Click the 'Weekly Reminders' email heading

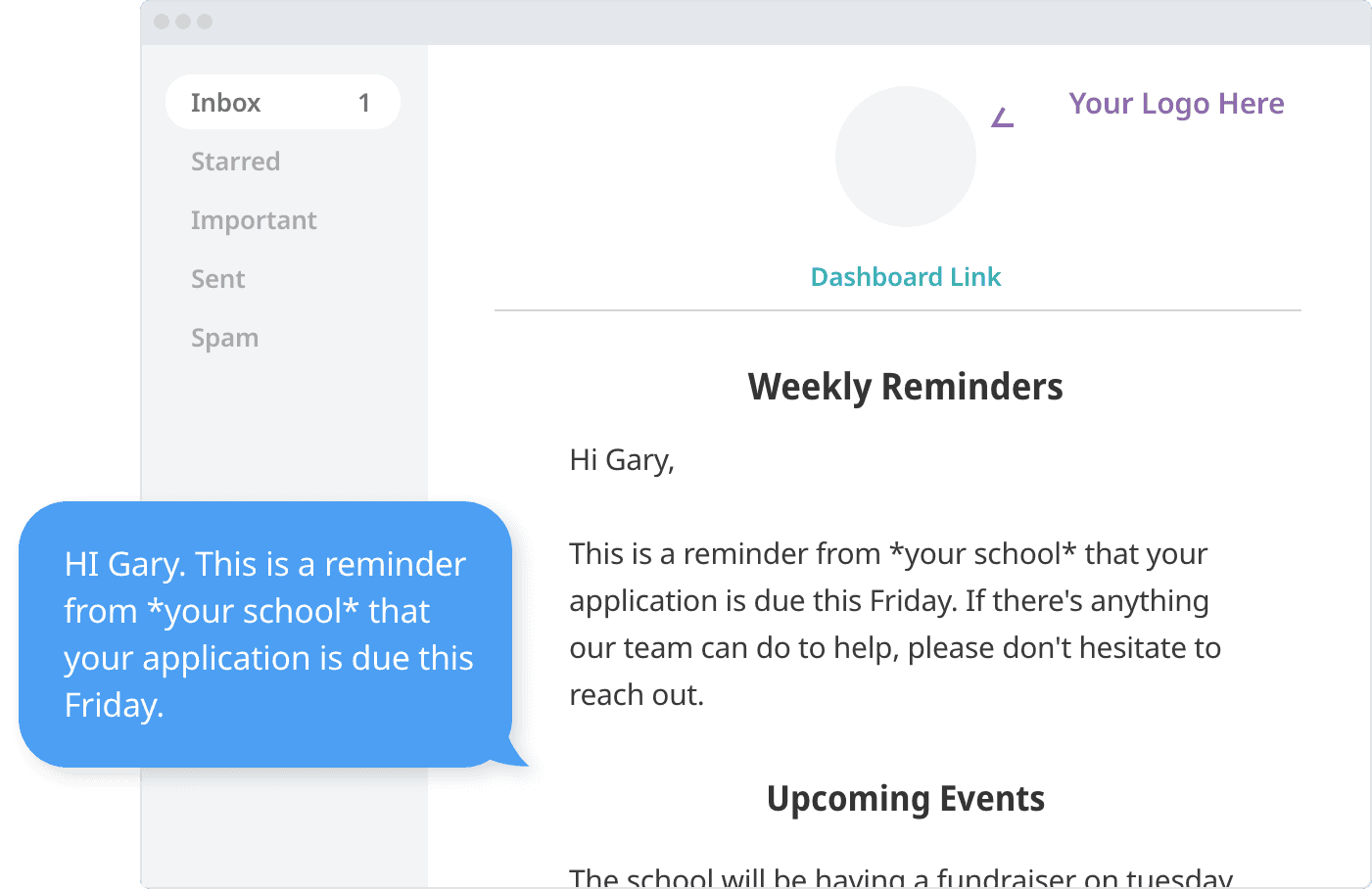905,386
